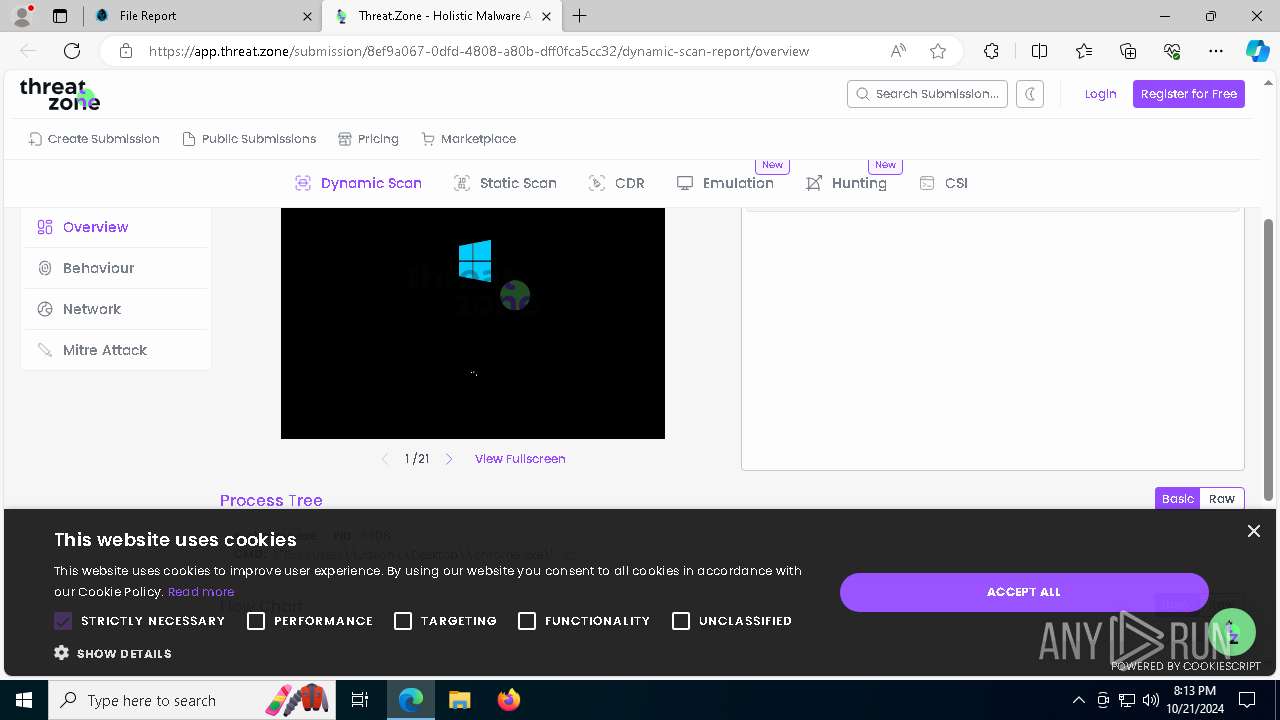The image size is (1280, 720).
Task: Click Register for Free button
Action: [x=1189, y=94]
